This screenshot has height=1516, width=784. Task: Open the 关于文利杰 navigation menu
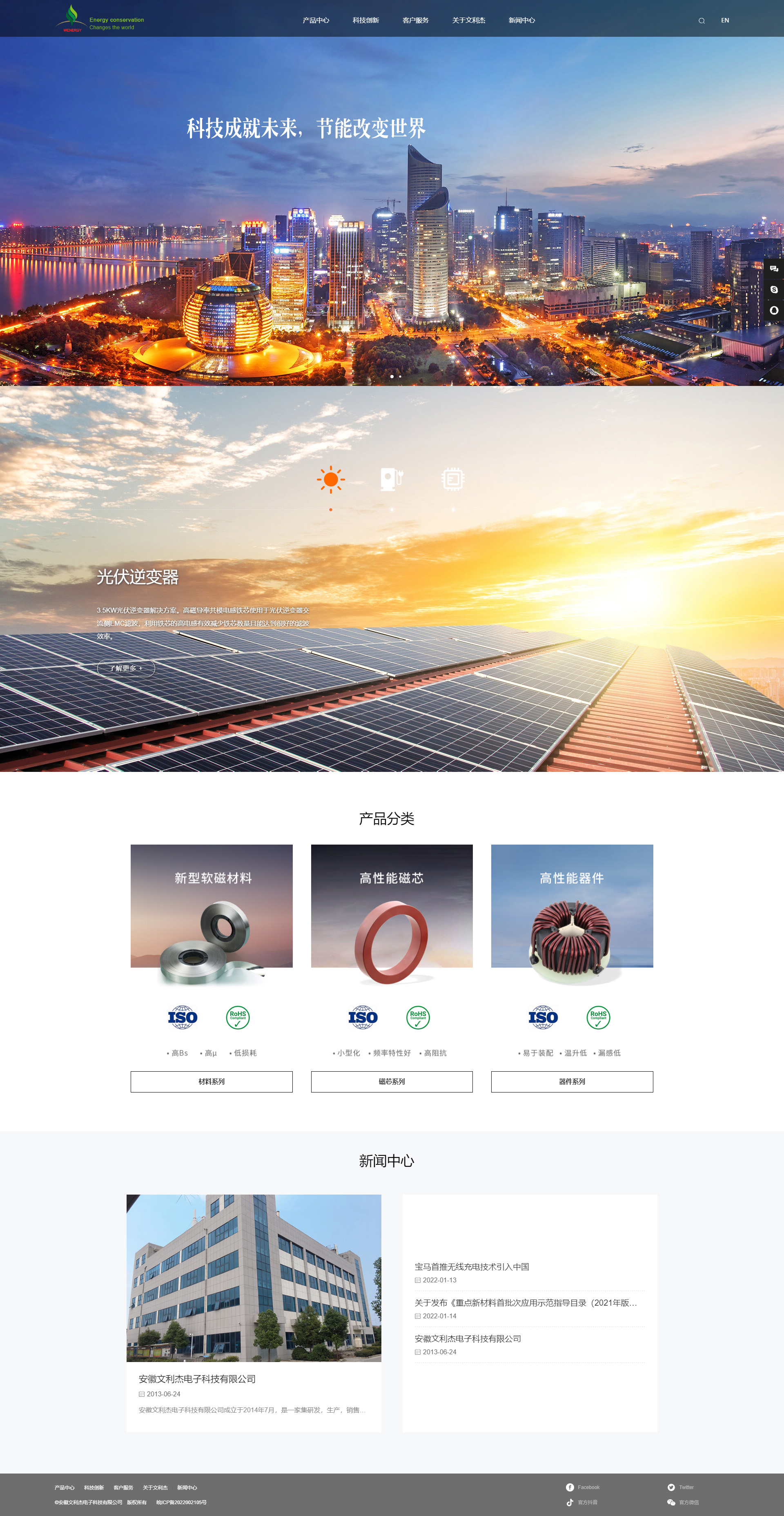point(468,20)
